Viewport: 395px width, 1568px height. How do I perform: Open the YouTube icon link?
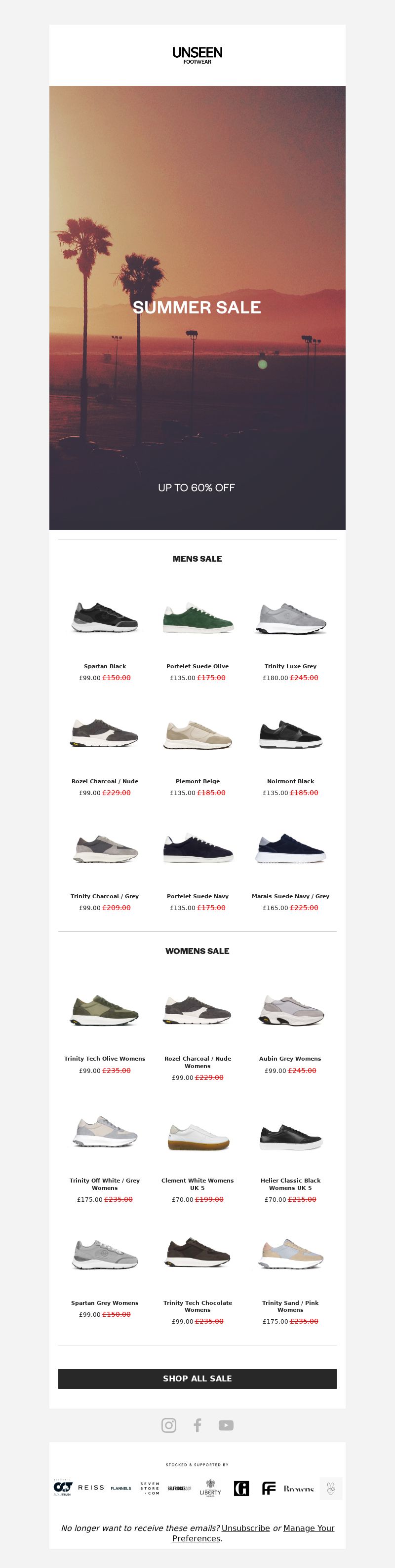click(x=226, y=1425)
